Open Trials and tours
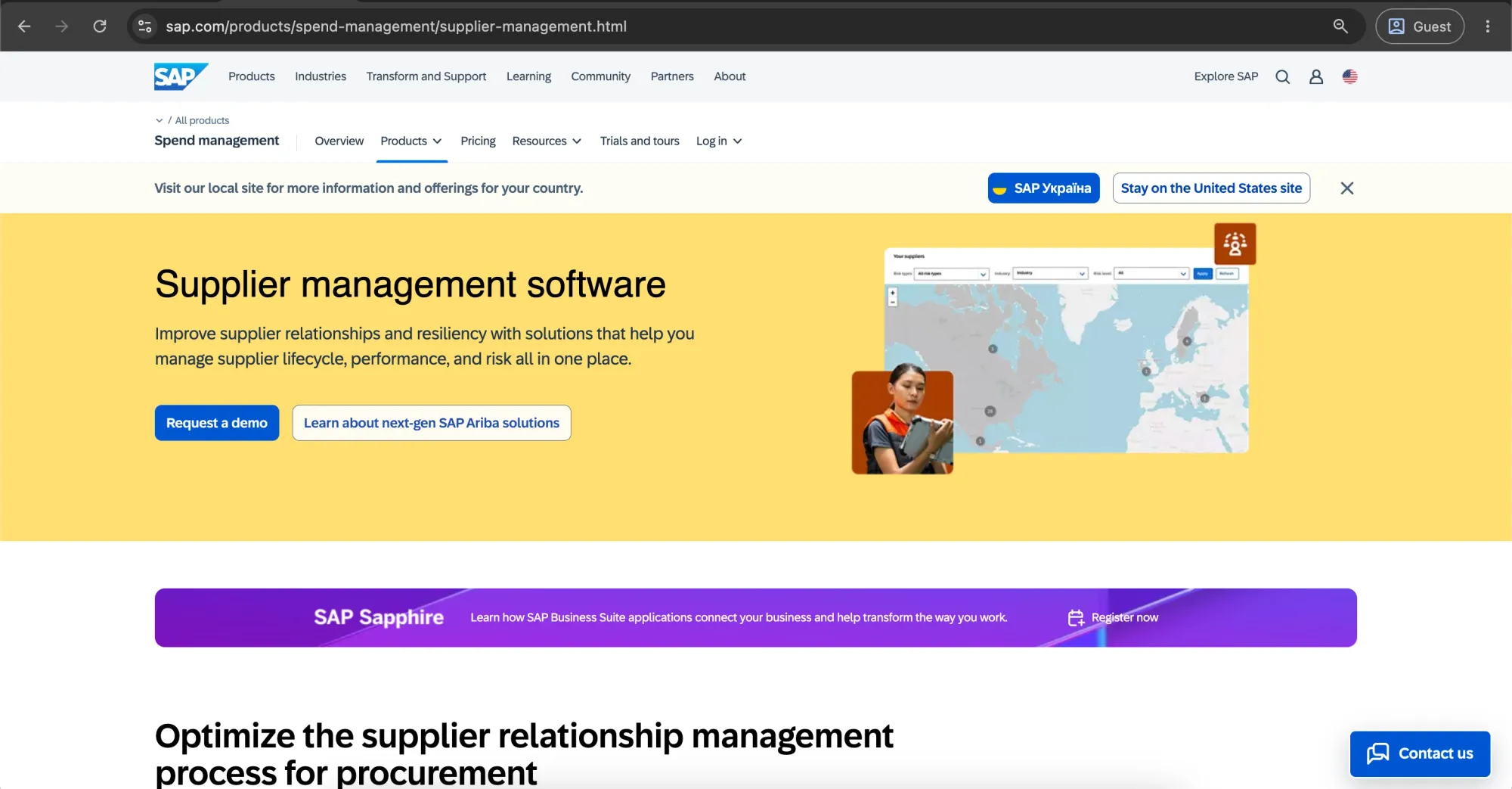Screen dimensions: 1512x789 (640, 141)
